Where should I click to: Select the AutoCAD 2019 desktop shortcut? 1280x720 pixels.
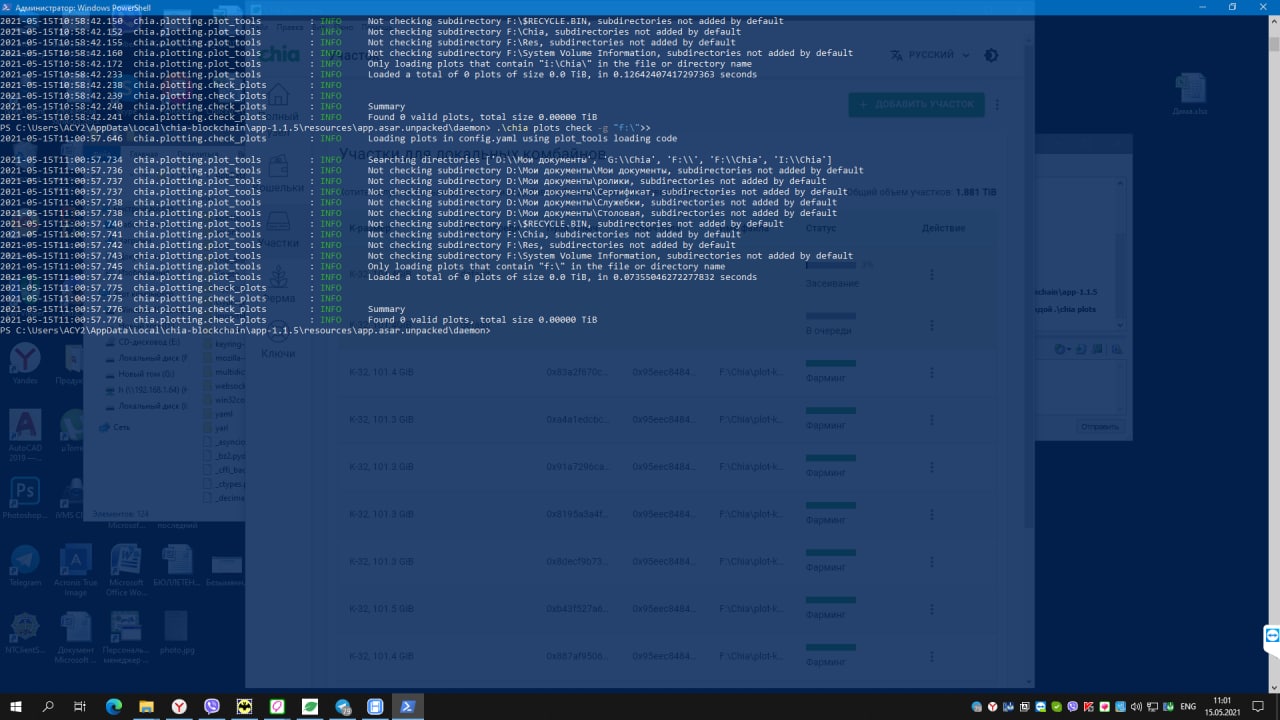click(x=25, y=435)
